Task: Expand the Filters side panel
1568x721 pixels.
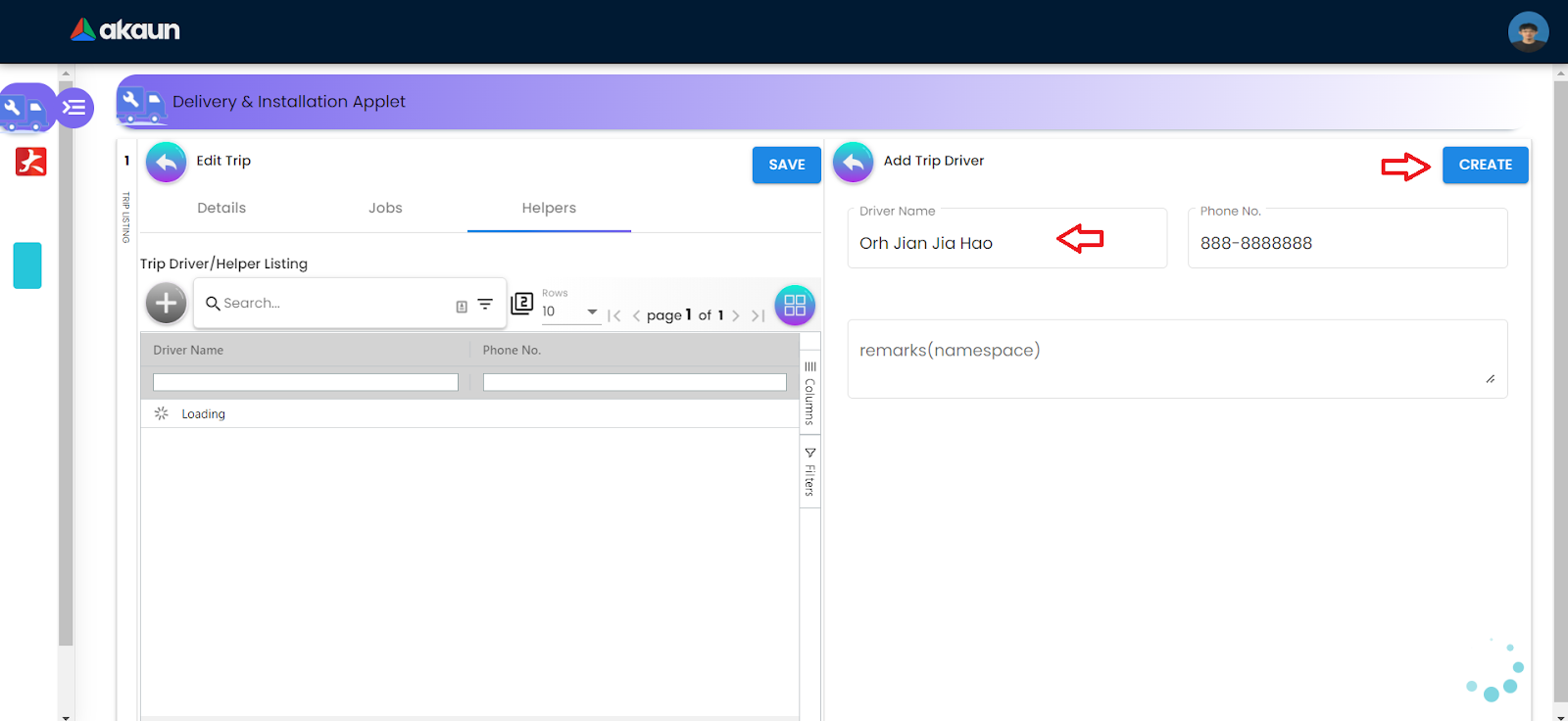Action: (809, 471)
